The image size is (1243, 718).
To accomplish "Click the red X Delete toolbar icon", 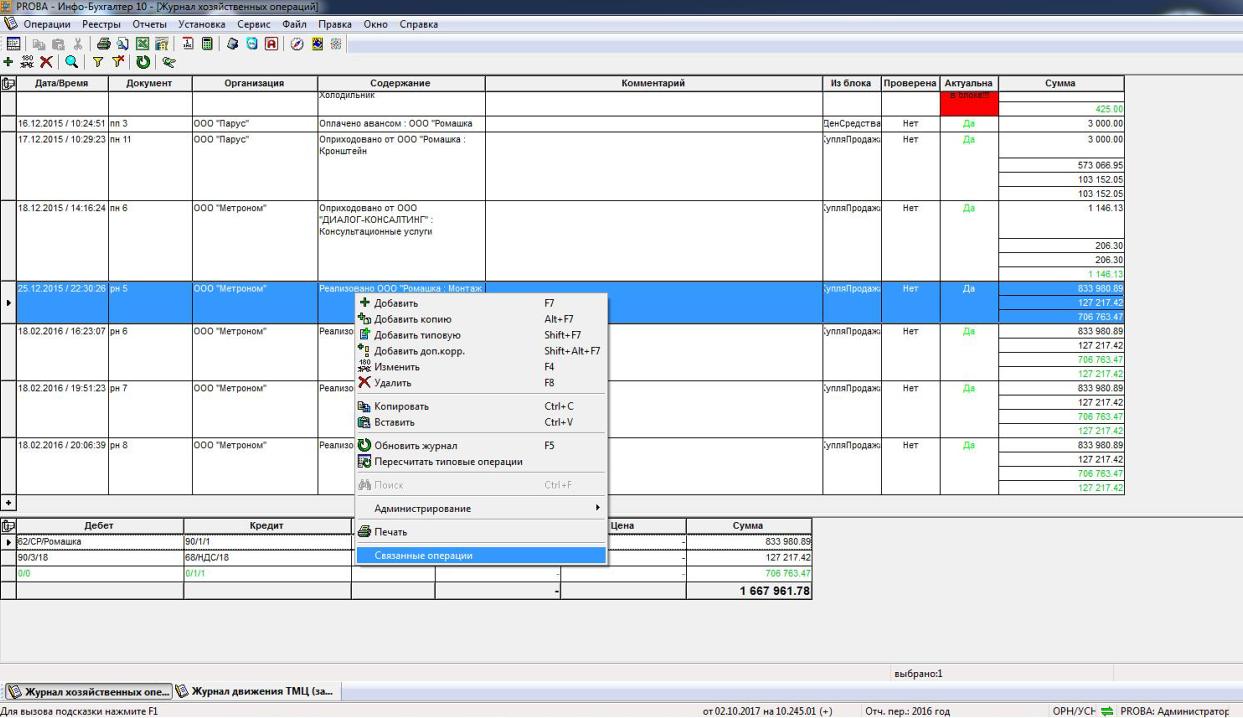I will (x=46, y=61).
